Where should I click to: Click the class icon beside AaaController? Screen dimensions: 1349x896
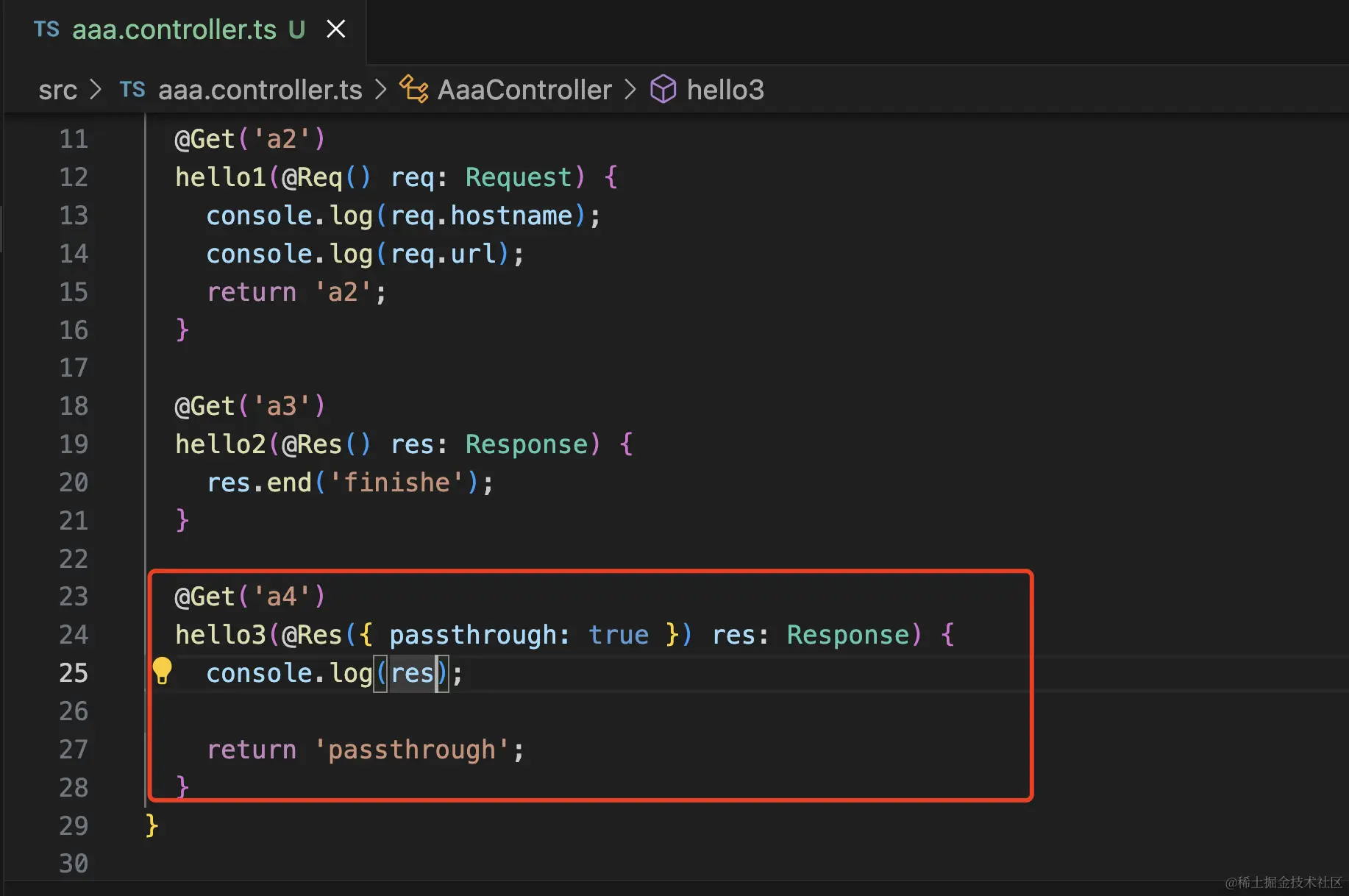413,90
